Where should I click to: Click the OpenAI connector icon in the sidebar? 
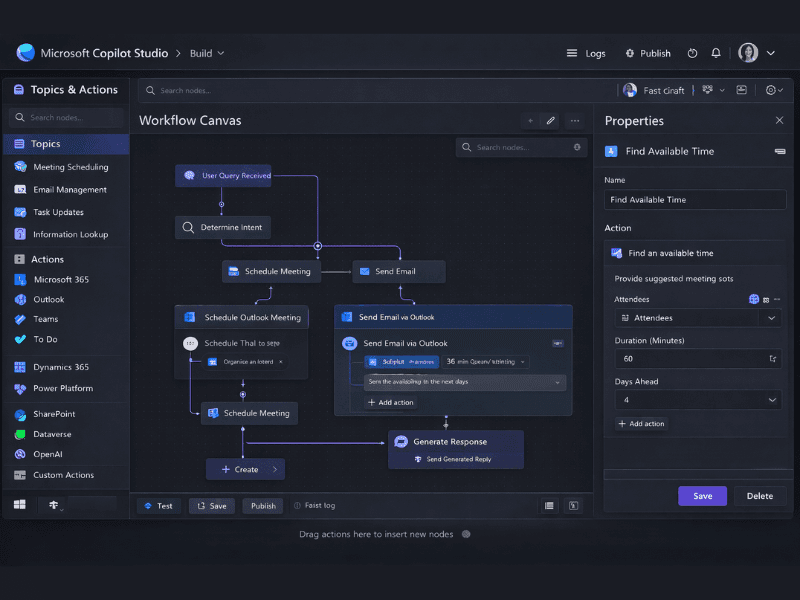tap(21, 455)
